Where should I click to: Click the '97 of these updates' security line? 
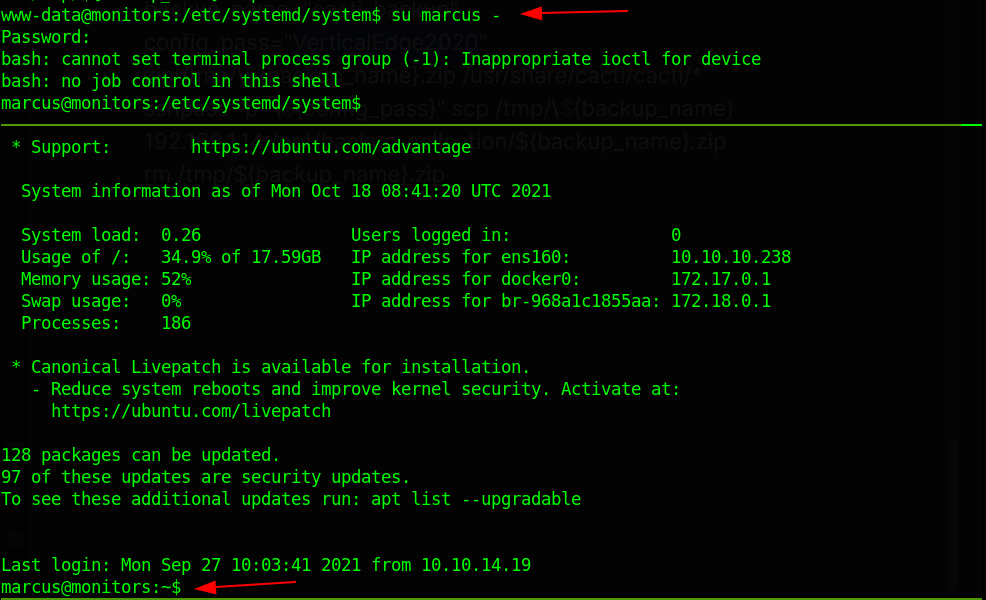pos(206,477)
